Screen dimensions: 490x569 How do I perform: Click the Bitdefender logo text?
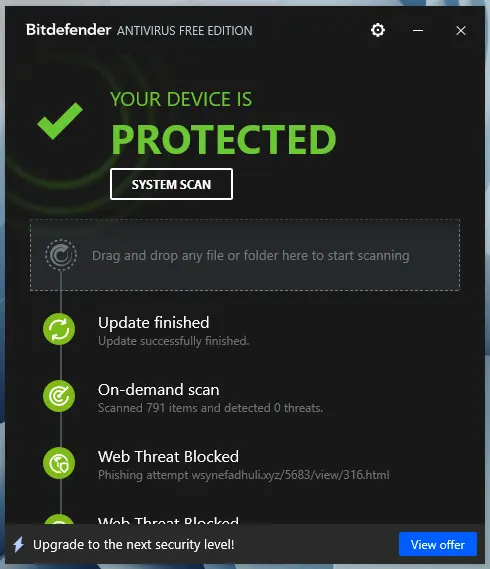[x=68, y=30]
